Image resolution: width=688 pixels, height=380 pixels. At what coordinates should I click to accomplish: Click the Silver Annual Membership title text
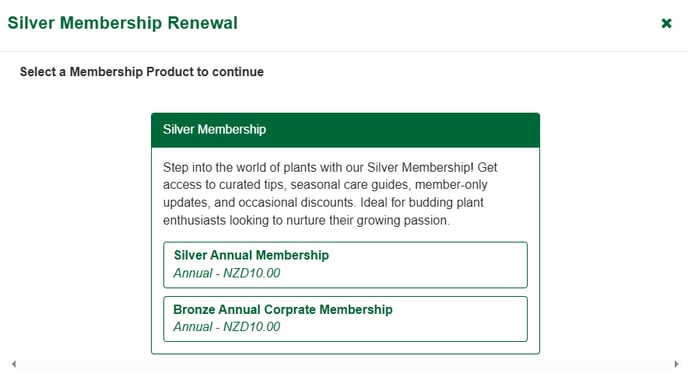click(251, 255)
